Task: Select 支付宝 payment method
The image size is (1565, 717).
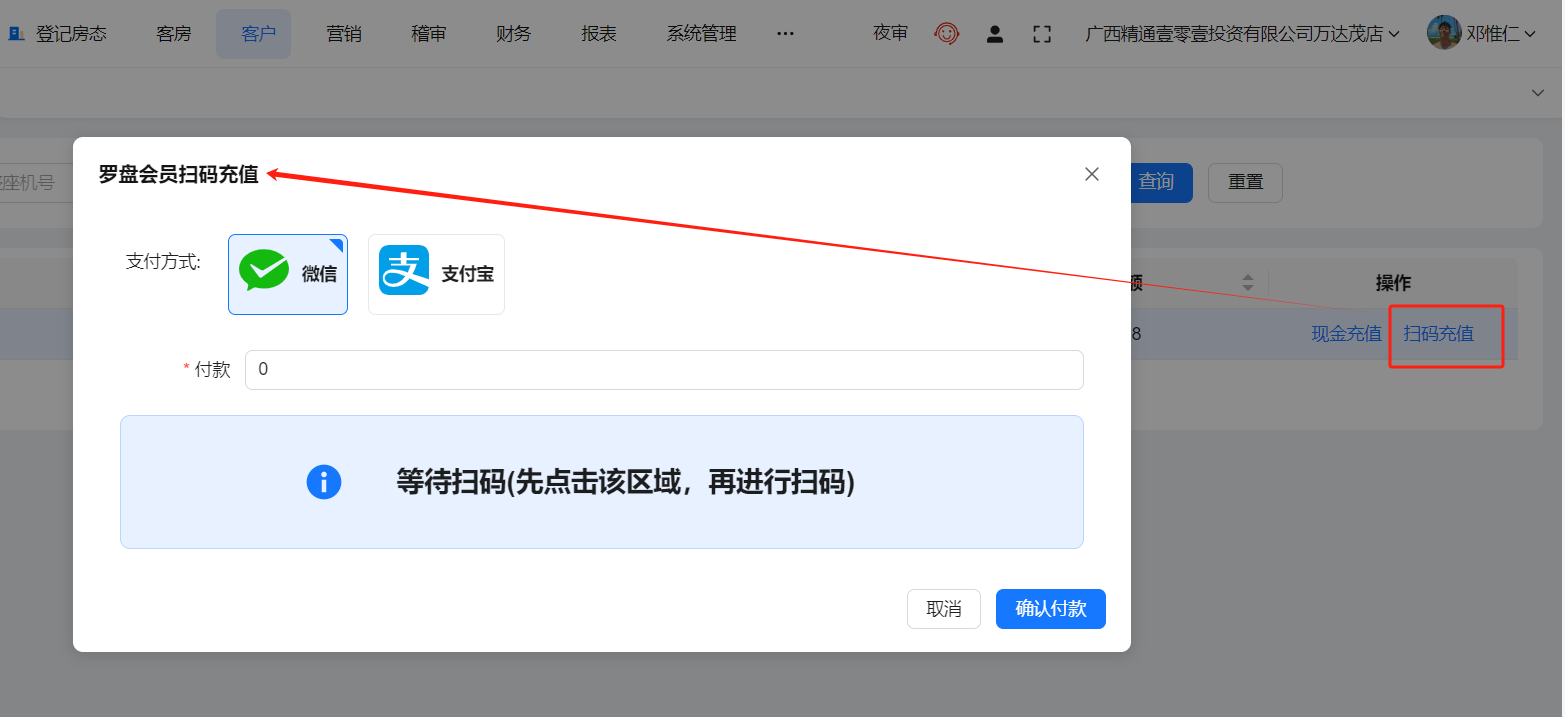Action: (x=436, y=274)
